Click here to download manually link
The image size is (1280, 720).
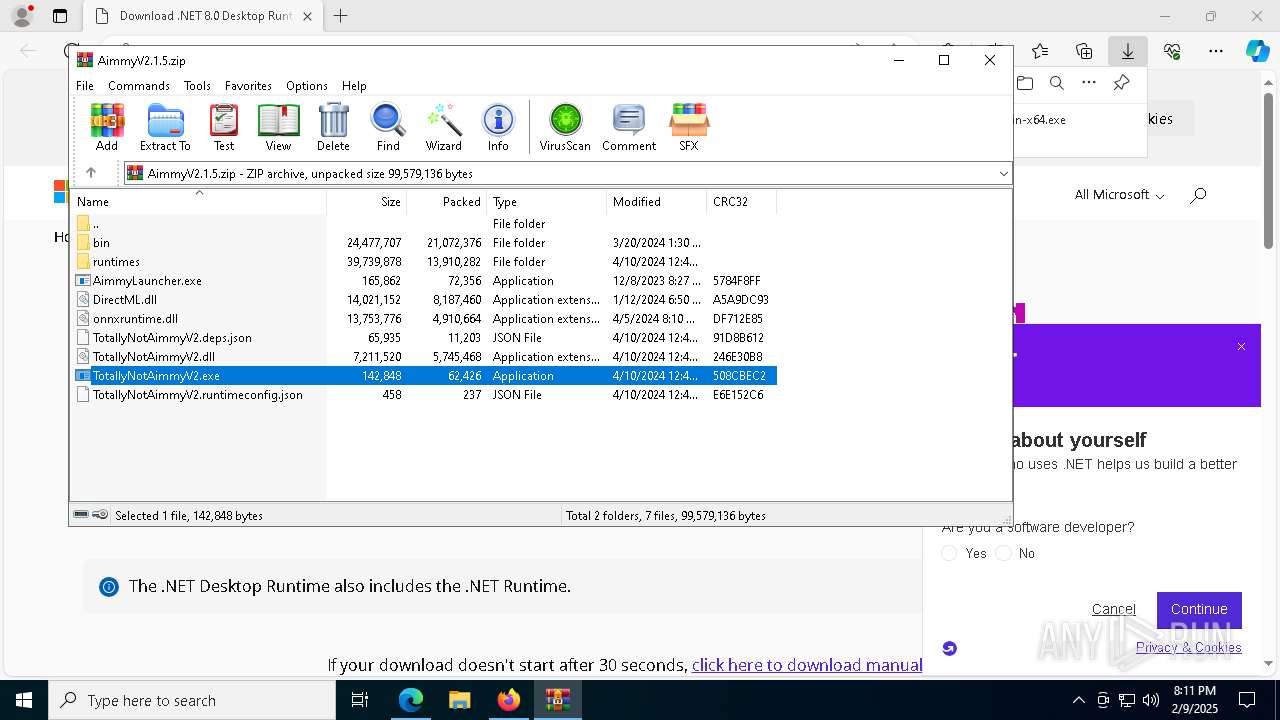(806, 665)
